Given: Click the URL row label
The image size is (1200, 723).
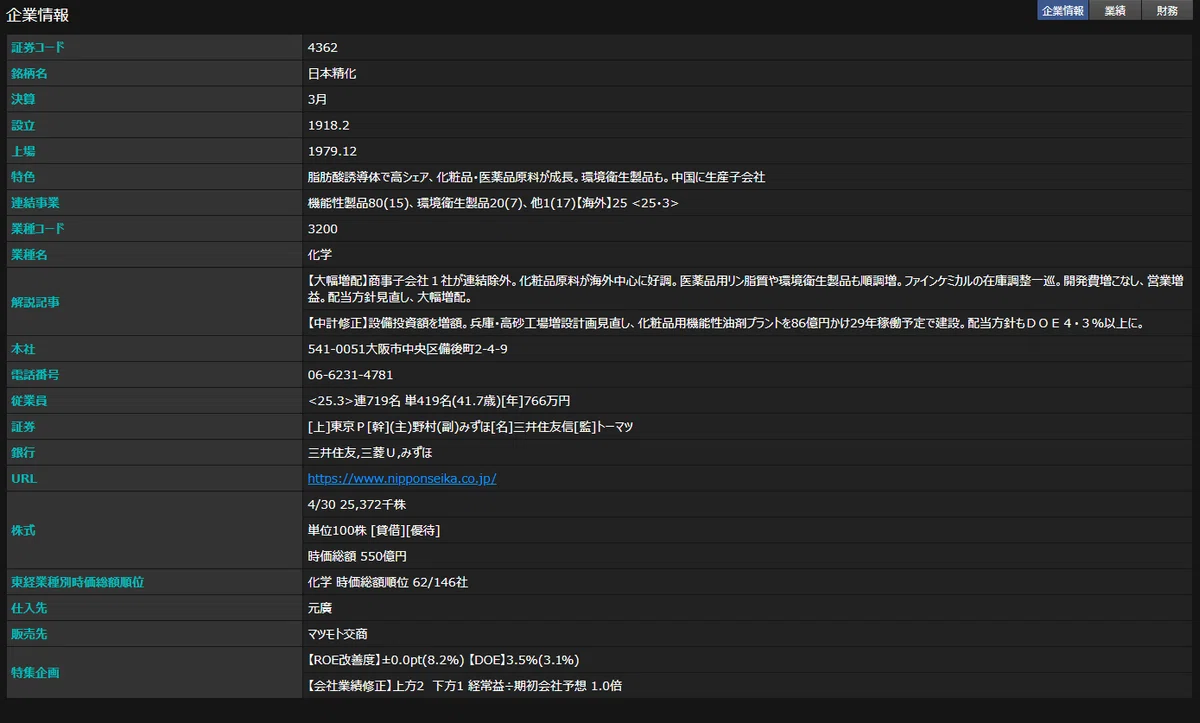Looking at the screenshot, I should [x=23, y=479].
